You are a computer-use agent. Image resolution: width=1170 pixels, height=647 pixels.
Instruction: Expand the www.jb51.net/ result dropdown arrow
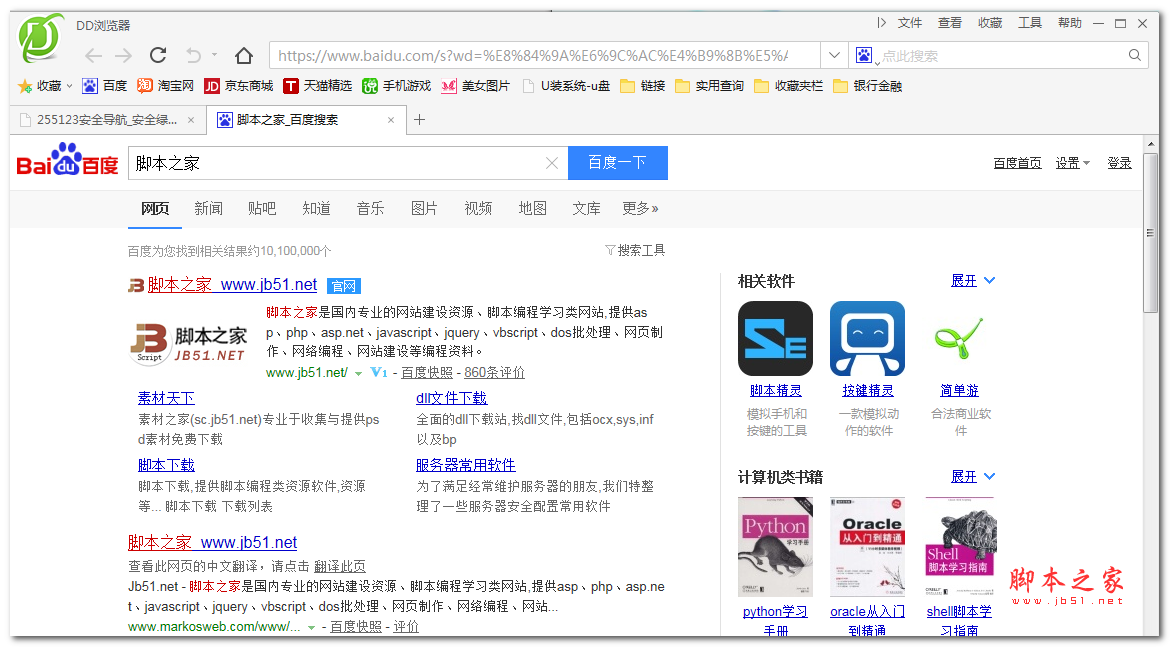[358, 373]
